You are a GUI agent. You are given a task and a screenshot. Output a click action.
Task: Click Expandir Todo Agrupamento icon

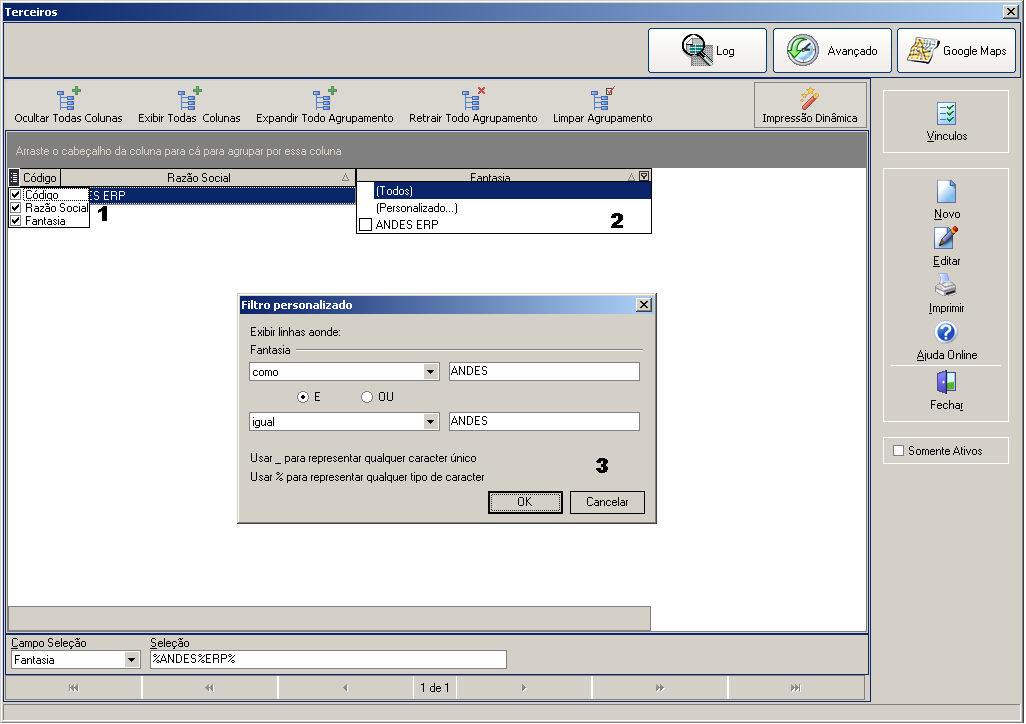[x=325, y=100]
